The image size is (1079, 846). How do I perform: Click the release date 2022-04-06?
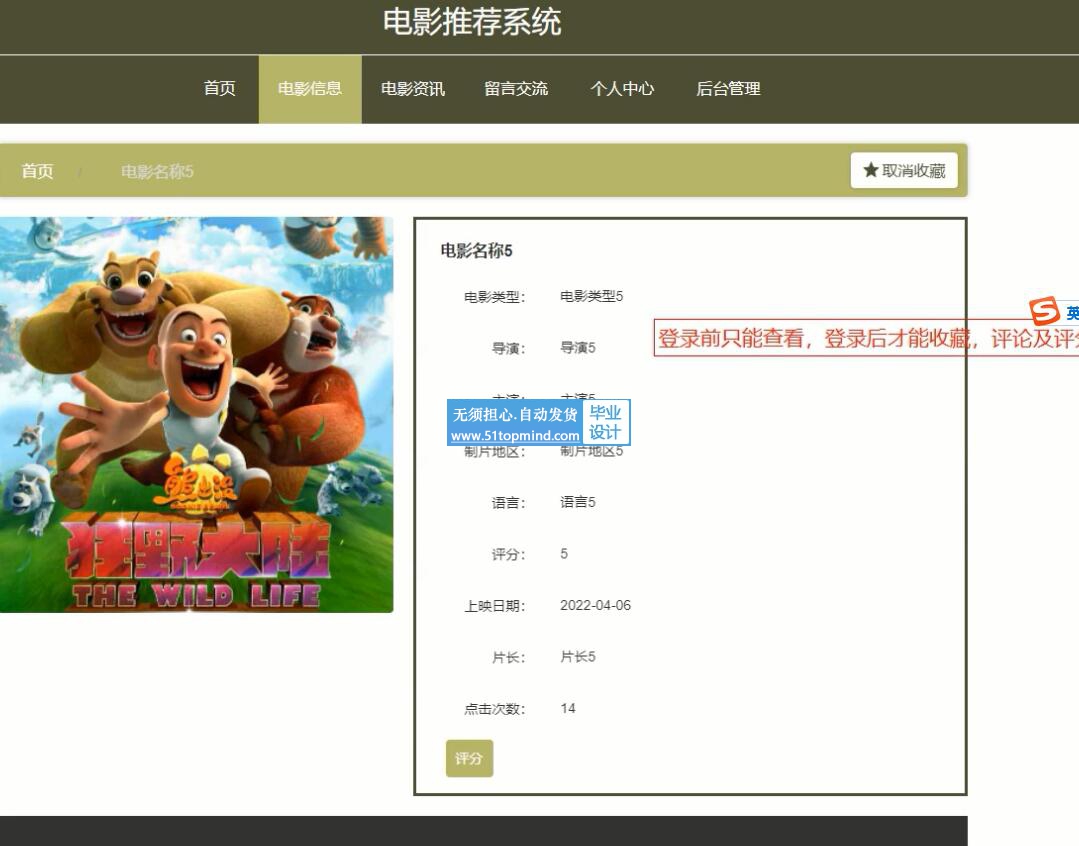click(x=595, y=605)
